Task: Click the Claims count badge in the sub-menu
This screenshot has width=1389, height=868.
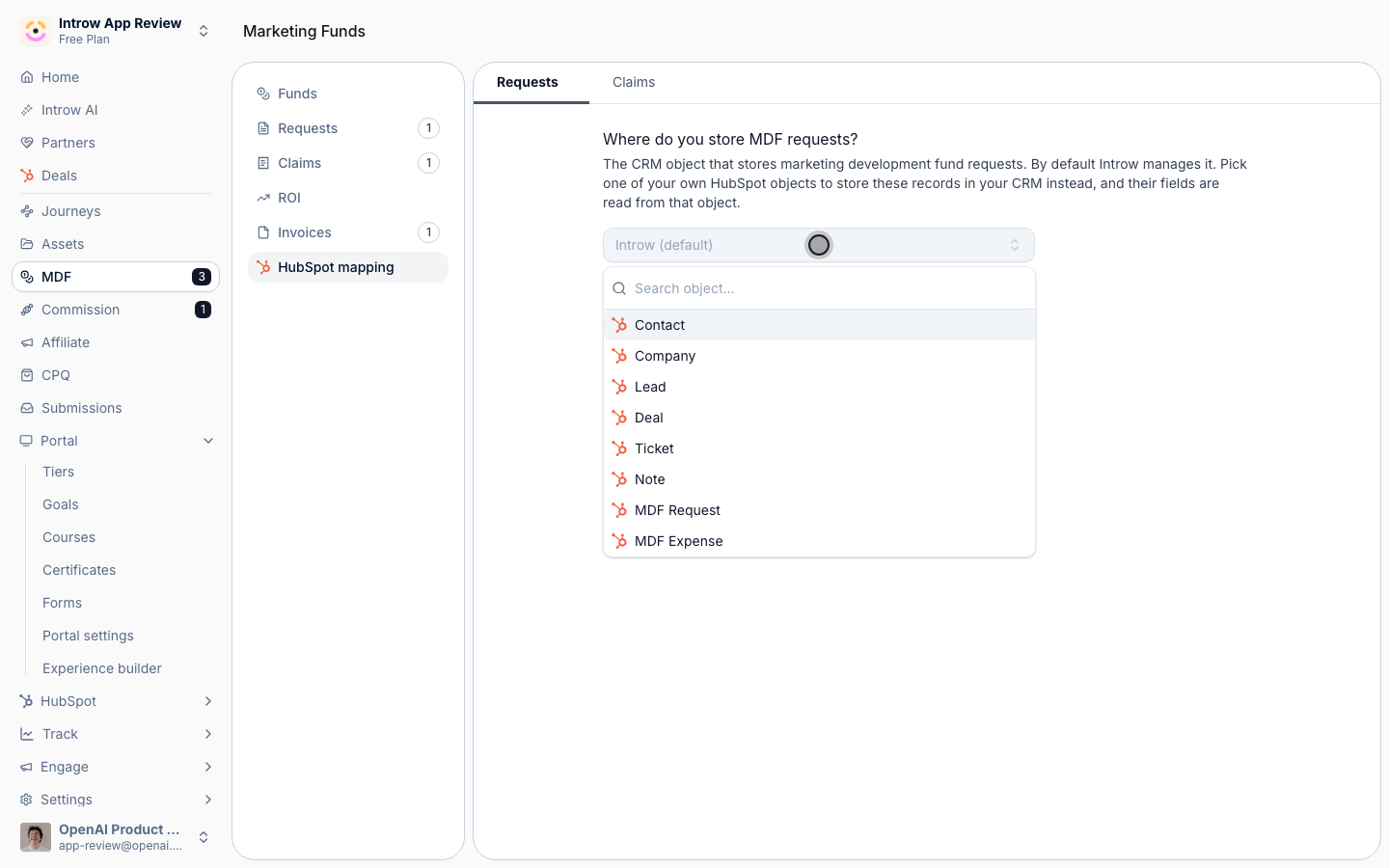Action: [x=429, y=163]
